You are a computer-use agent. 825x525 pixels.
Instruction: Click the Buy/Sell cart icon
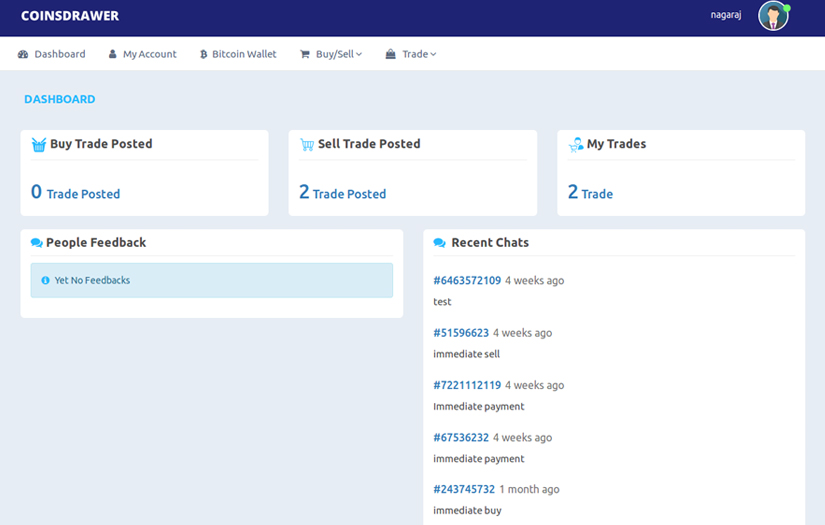click(x=305, y=54)
